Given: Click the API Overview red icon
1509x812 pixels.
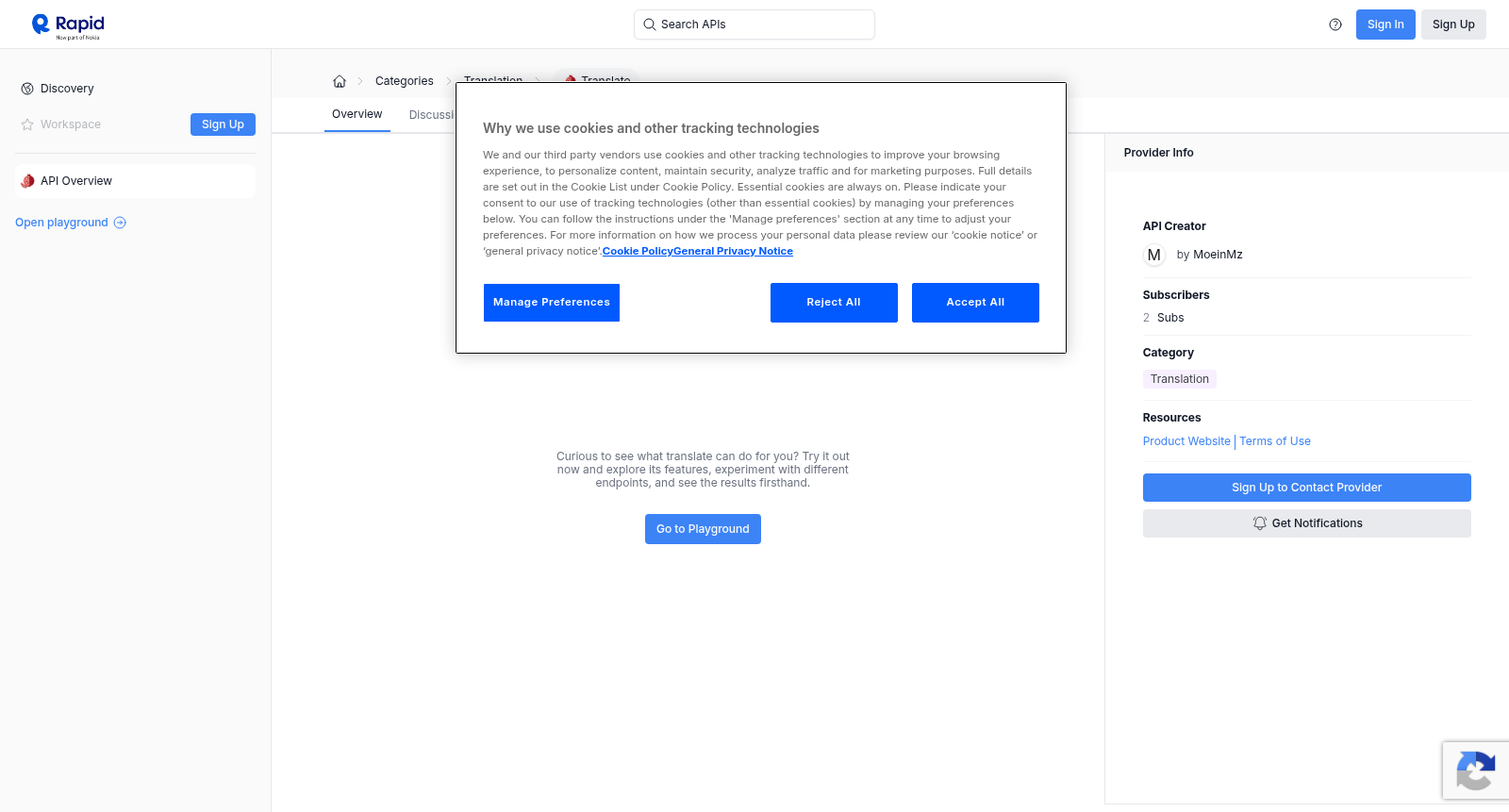Looking at the screenshot, I should pyautogui.click(x=27, y=181).
